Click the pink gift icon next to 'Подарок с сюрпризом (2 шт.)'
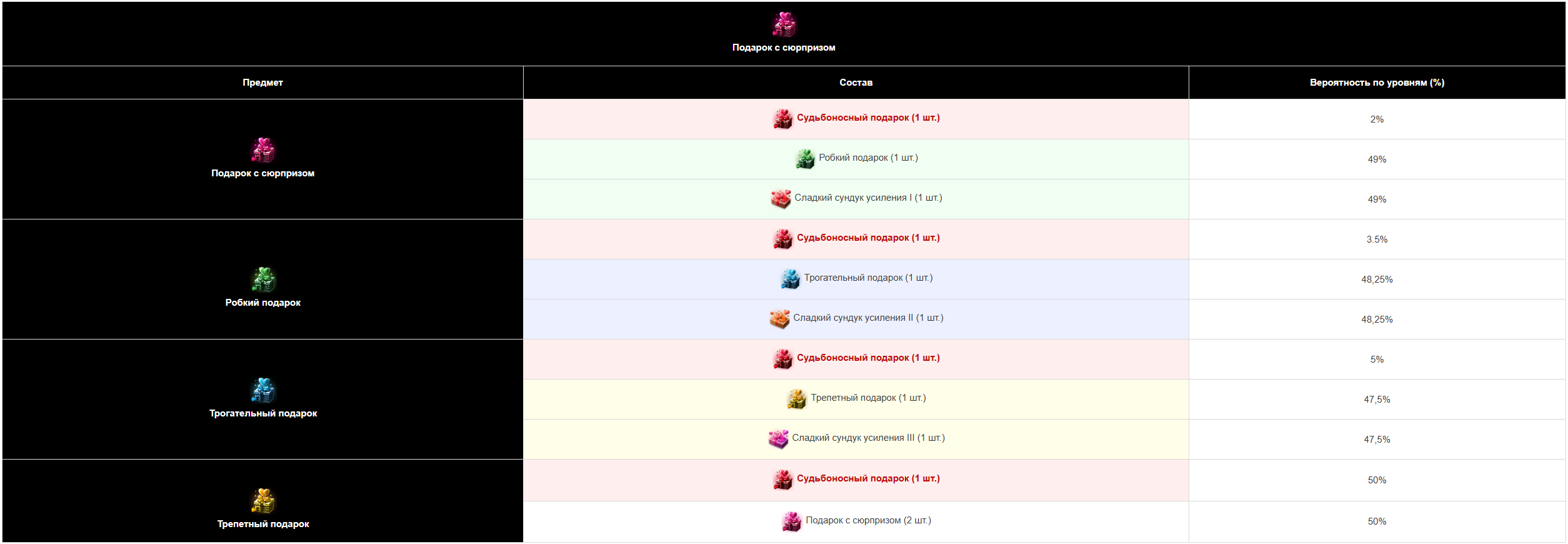The width and height of the screenshot is (1568, 544). tap(792, 521)
